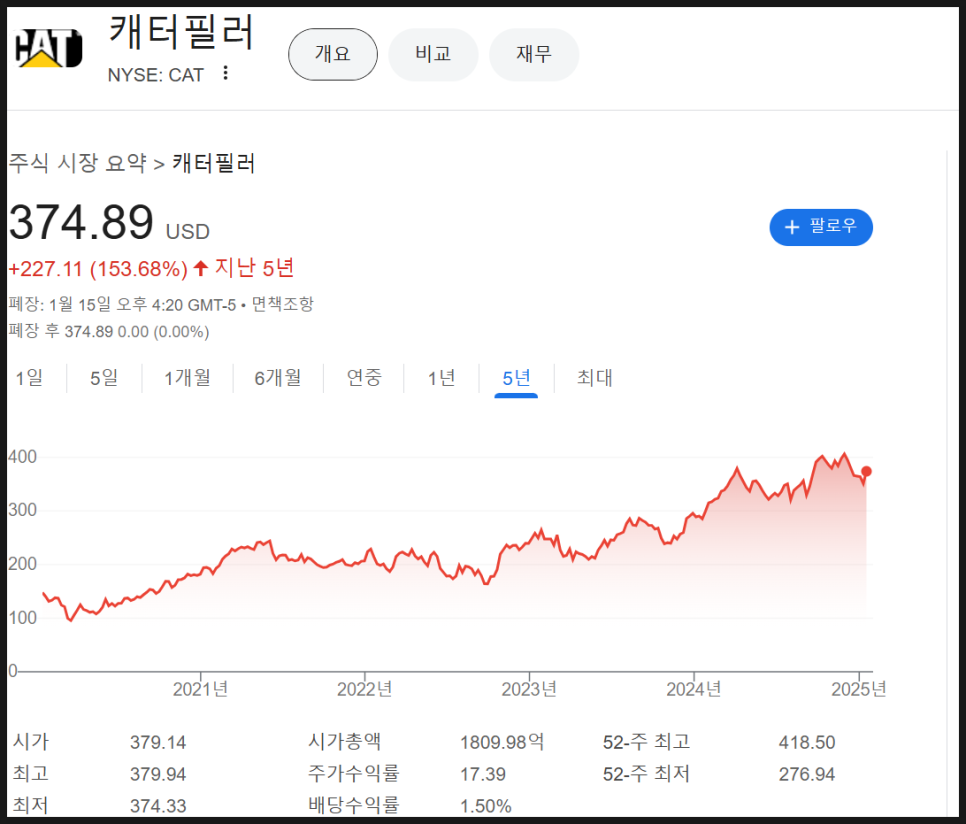Click the 주가수익률 value 17.39
The image size is (966, 824).
483,774
